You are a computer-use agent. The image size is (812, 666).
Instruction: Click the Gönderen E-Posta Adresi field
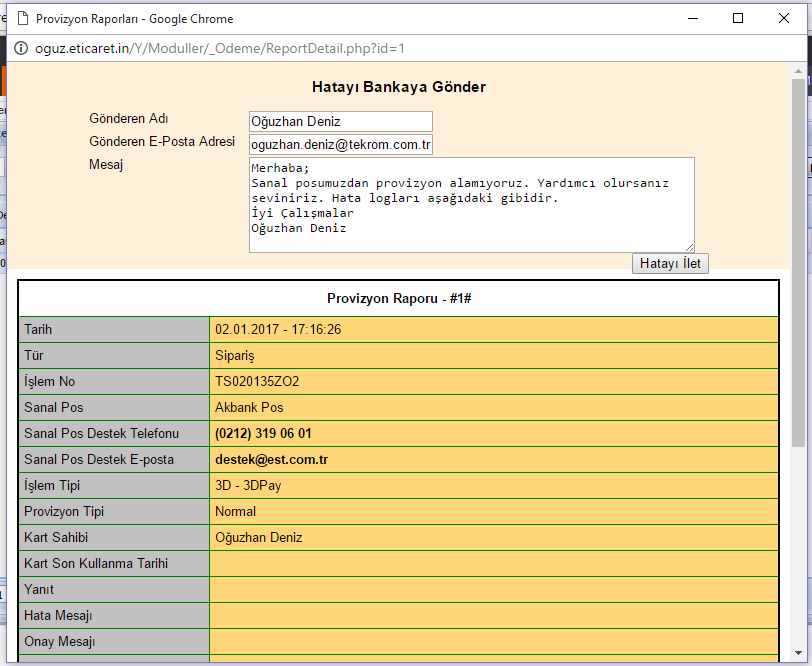click(x=341, y=144)
